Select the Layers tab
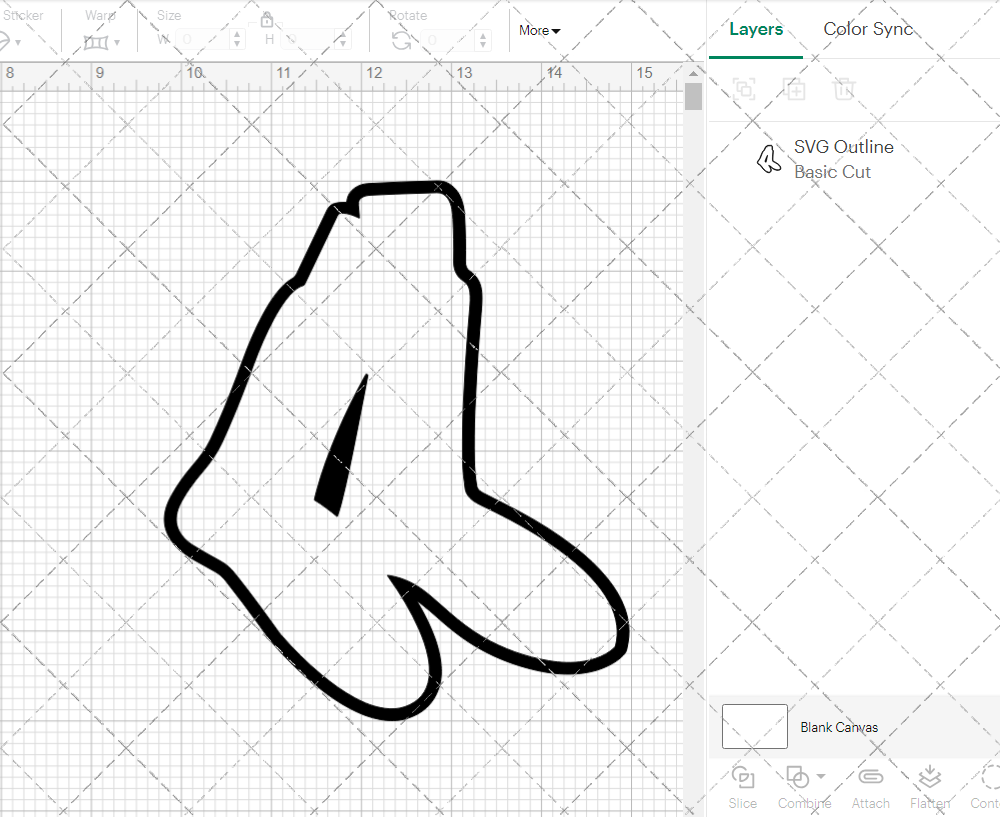Screen dimensions: 1000x817 point(756,29)
